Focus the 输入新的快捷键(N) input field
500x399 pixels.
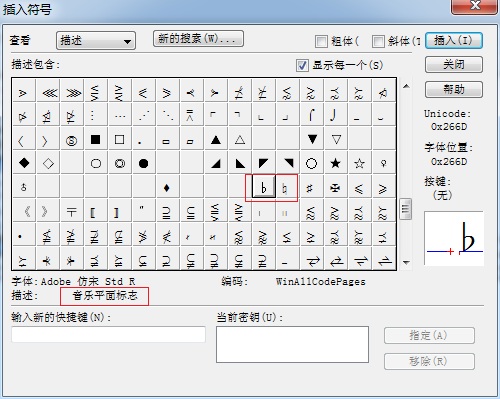[x=108, y=335]
